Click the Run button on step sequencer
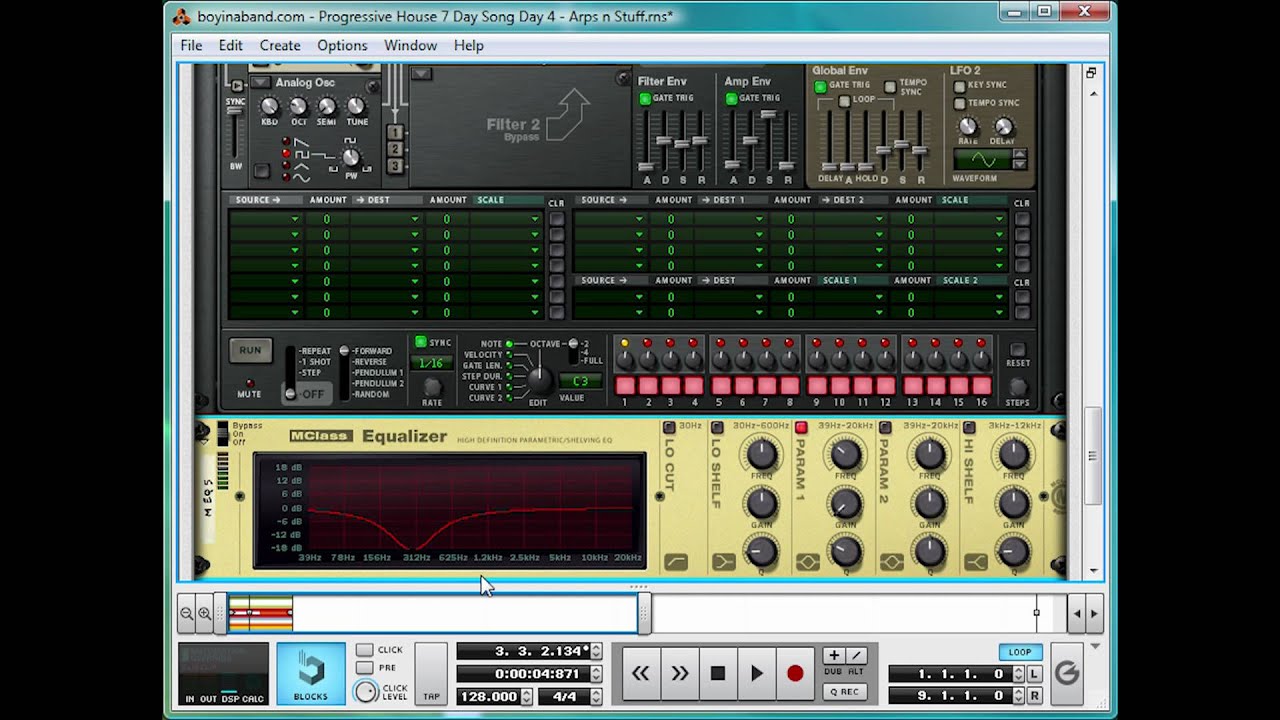The image size is (1280, 720). click(x=250, y=351)
